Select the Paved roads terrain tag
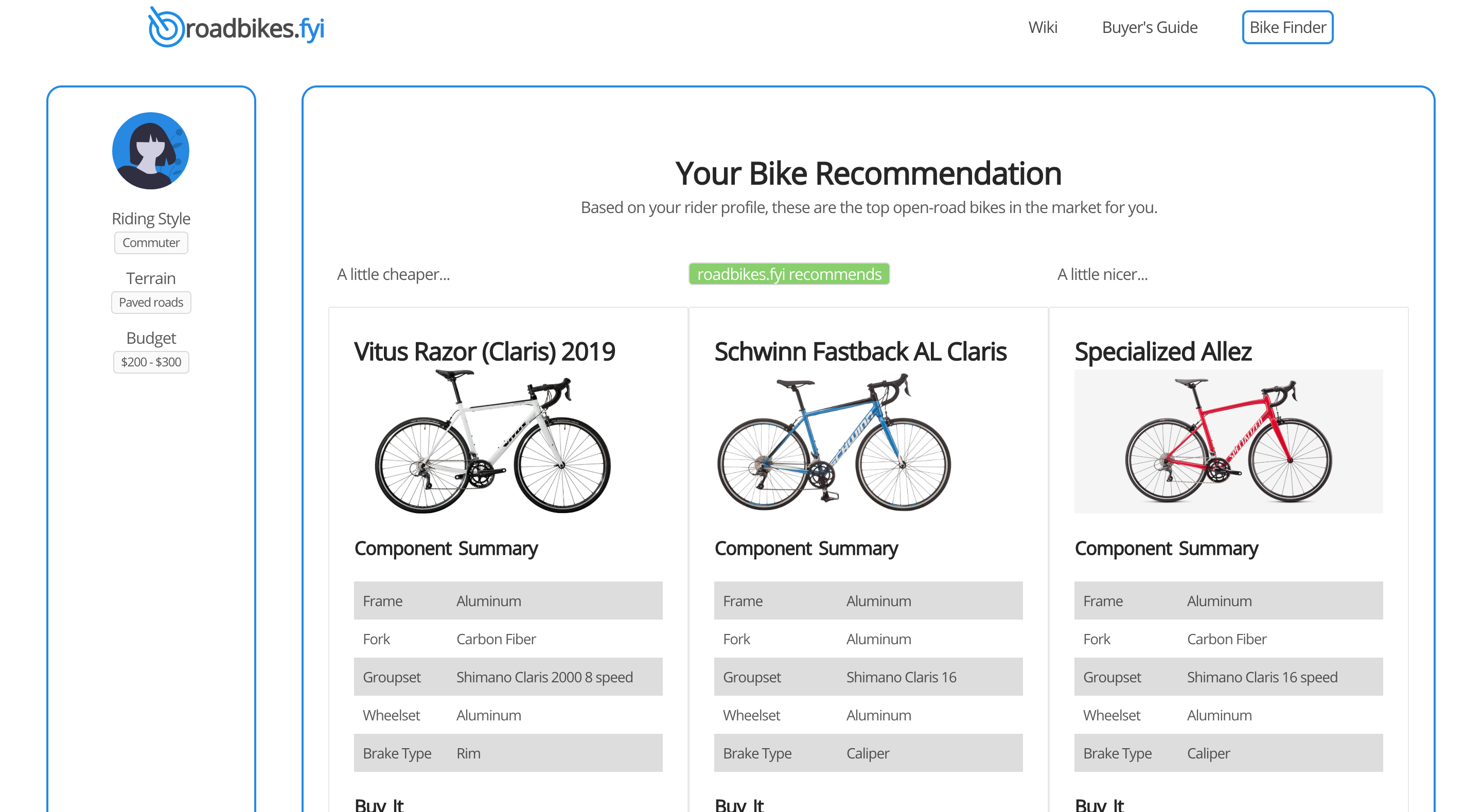1482x812 pixels. [151, 302]
